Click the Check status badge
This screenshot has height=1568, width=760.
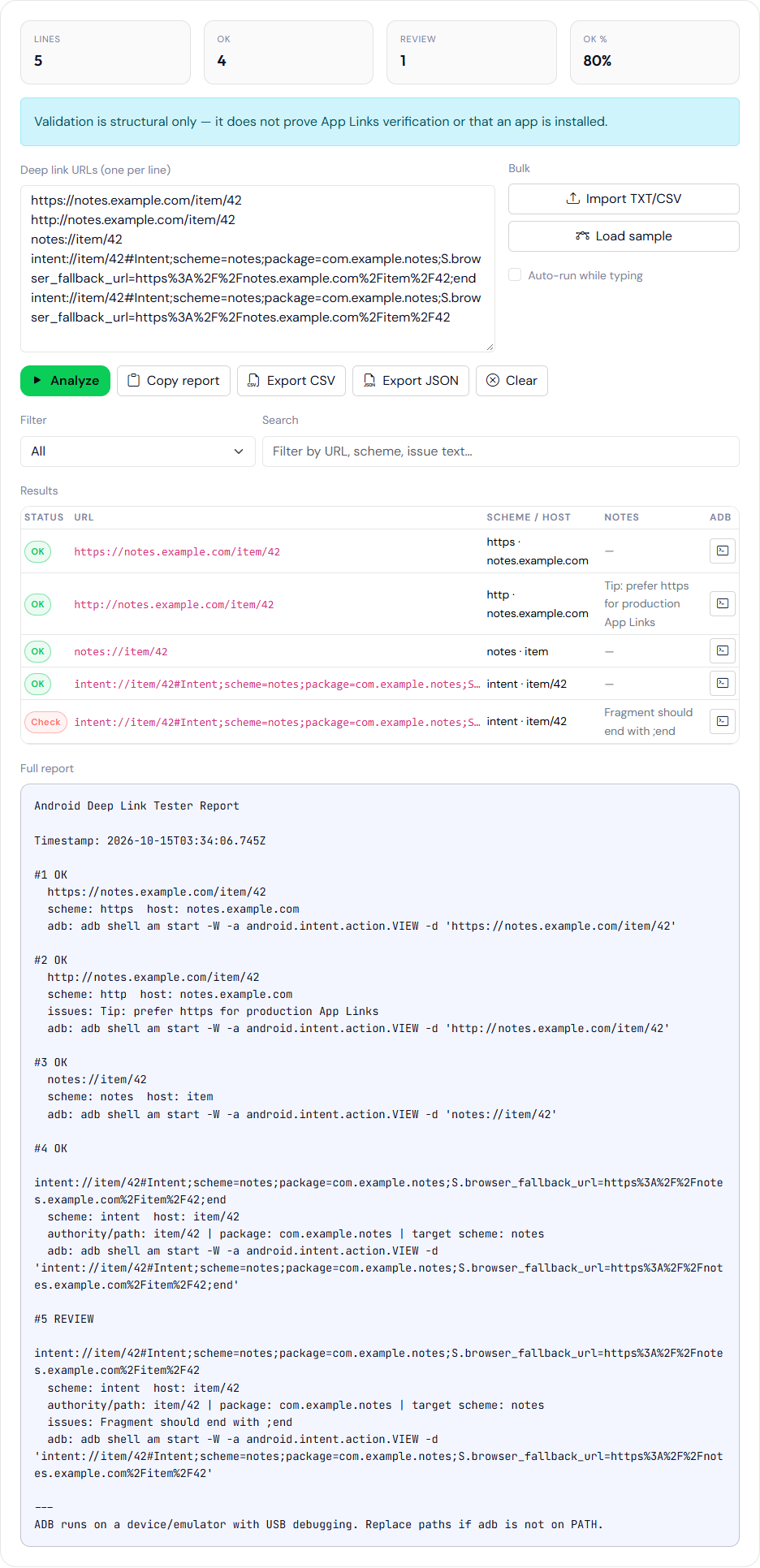click(45, 722)
